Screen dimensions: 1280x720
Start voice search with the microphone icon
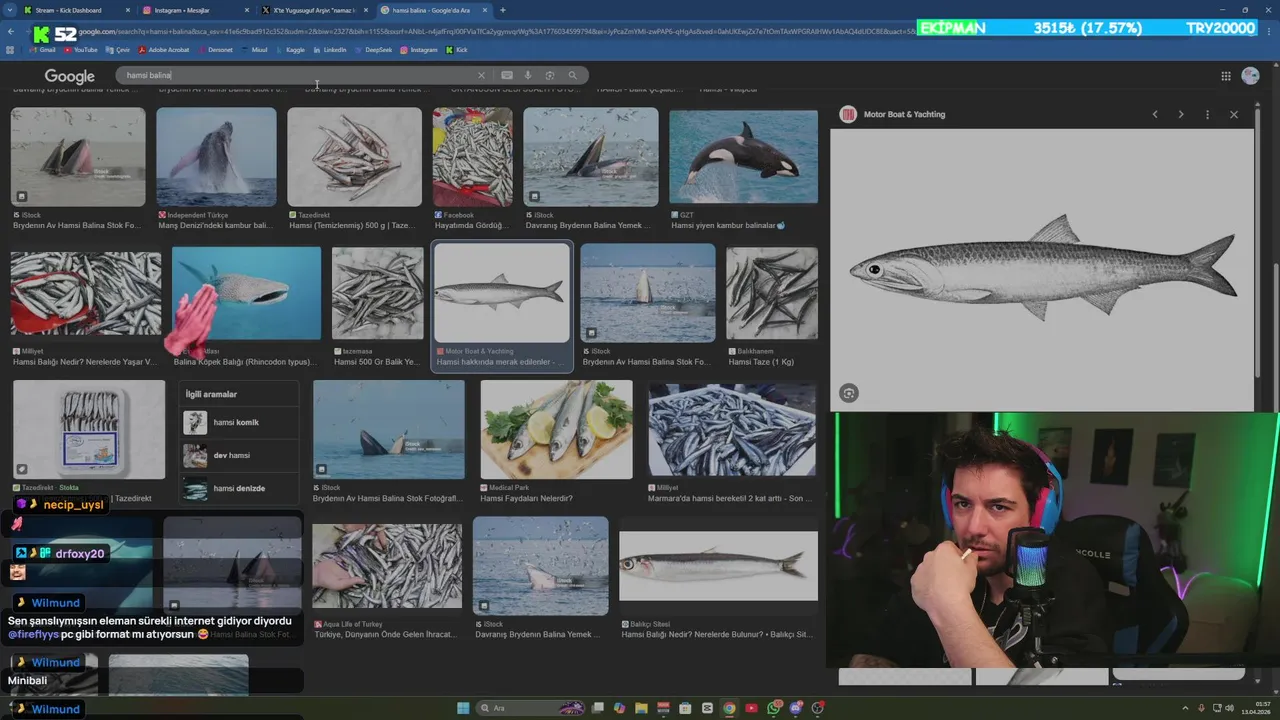[528, 75]
